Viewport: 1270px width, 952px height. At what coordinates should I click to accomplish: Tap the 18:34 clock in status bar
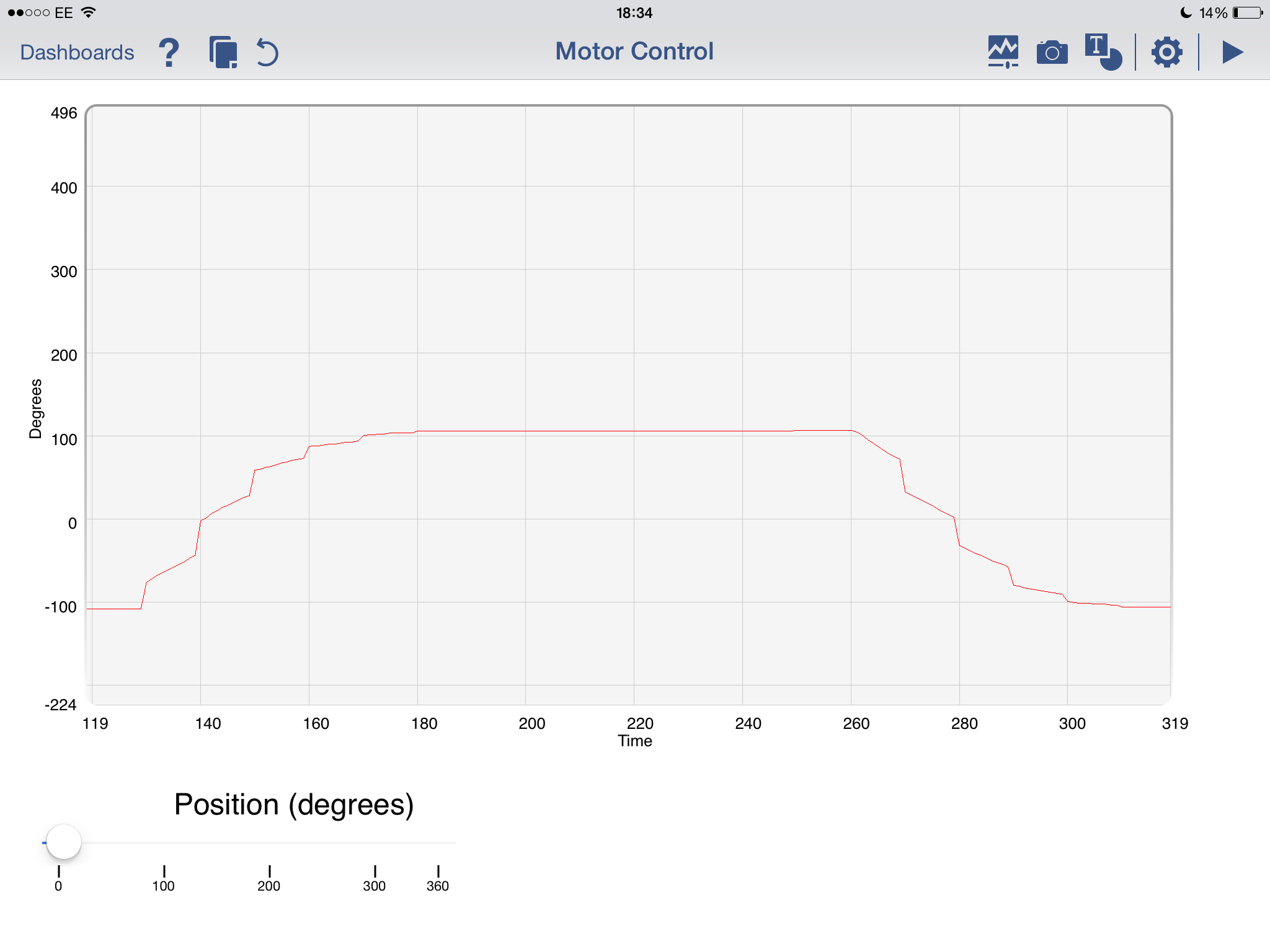pos(634,12)
